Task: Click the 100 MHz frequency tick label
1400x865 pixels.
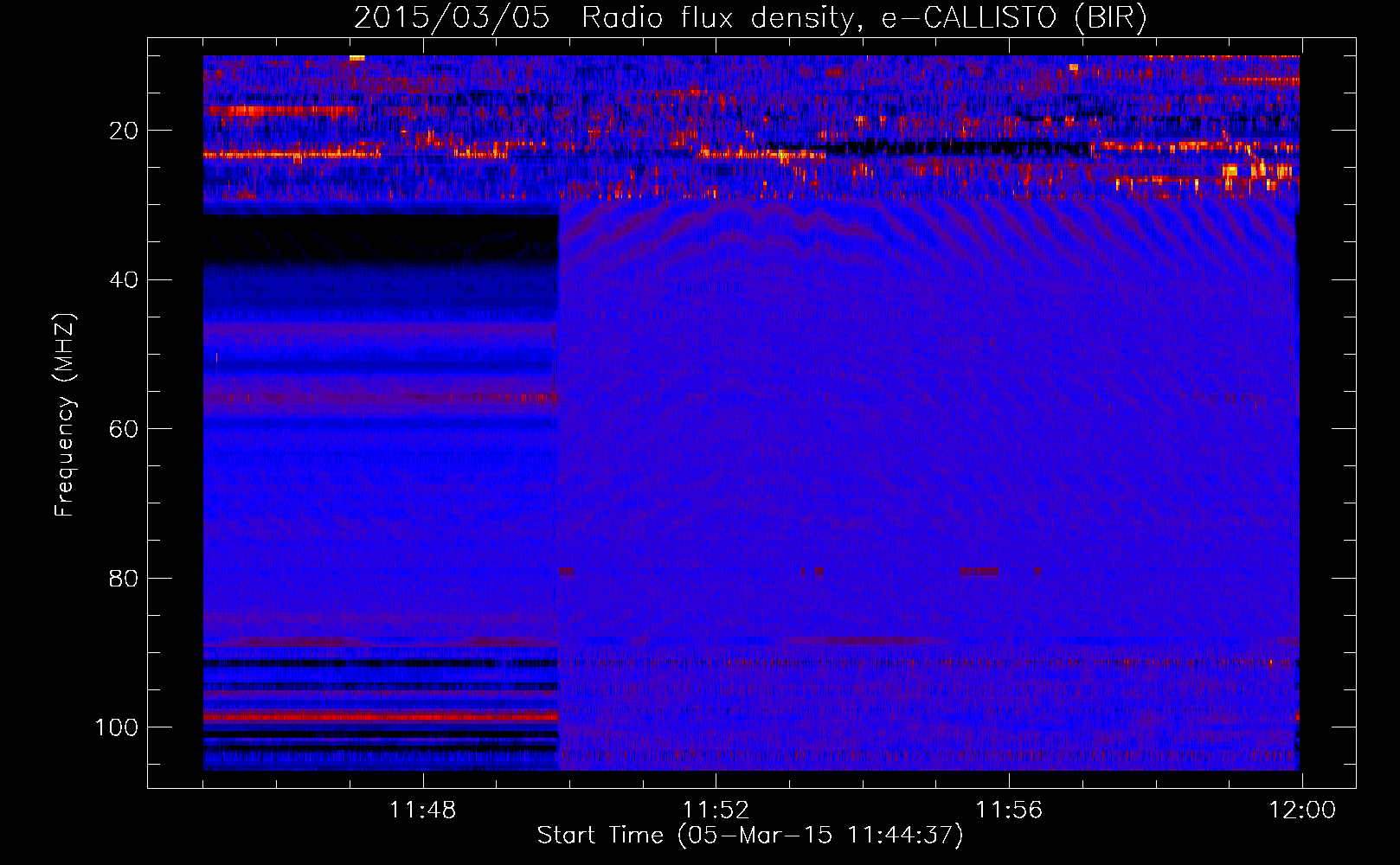Action: (117, 727)
